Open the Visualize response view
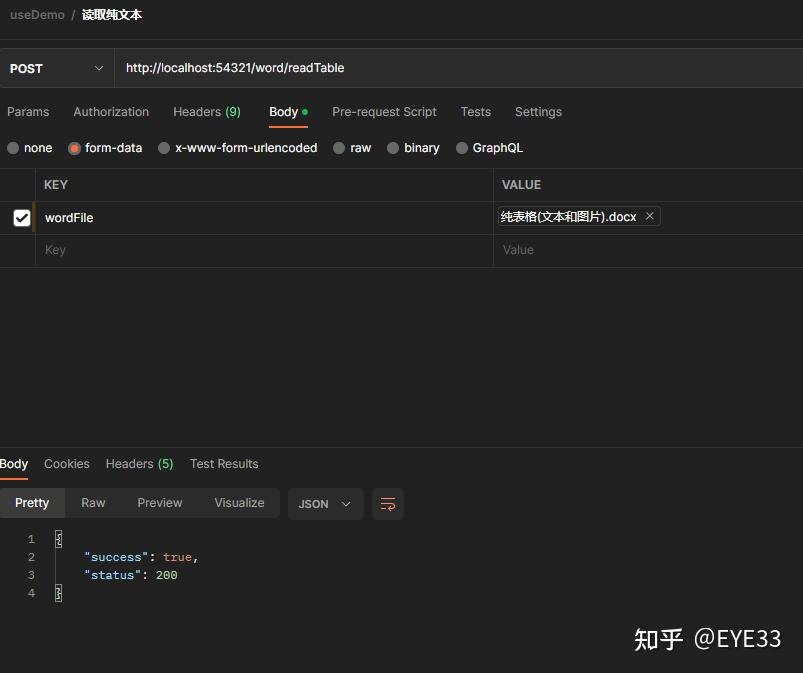 coord(239,502)
